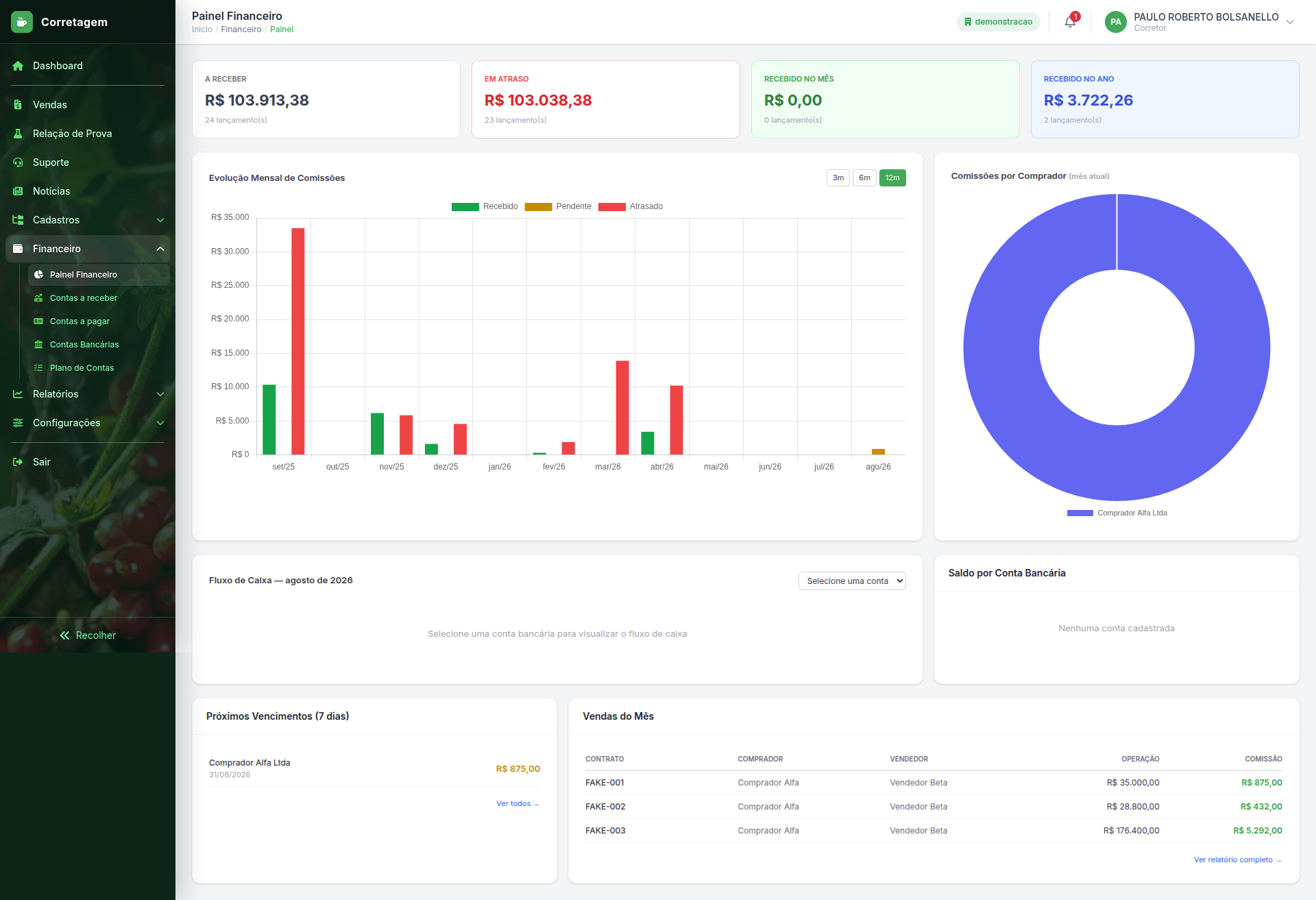Viewport: 1316px width, 900px height.
Task: Click the PA user avatar
Action: click(x=1115, y=22)
